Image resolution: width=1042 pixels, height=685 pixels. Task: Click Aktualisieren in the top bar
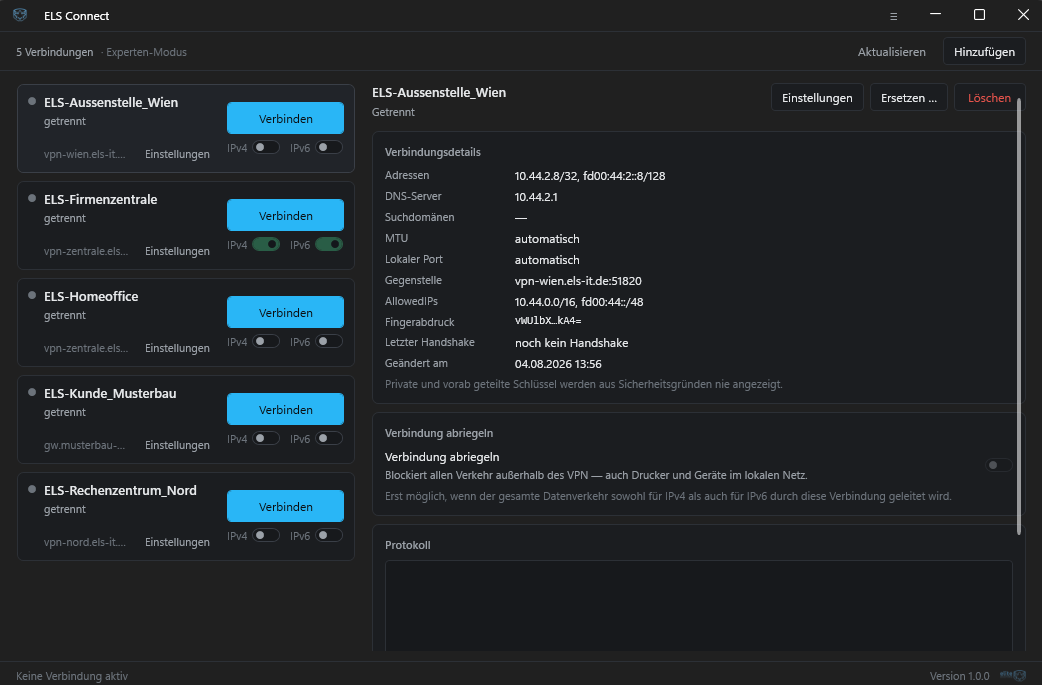[891, 52]
